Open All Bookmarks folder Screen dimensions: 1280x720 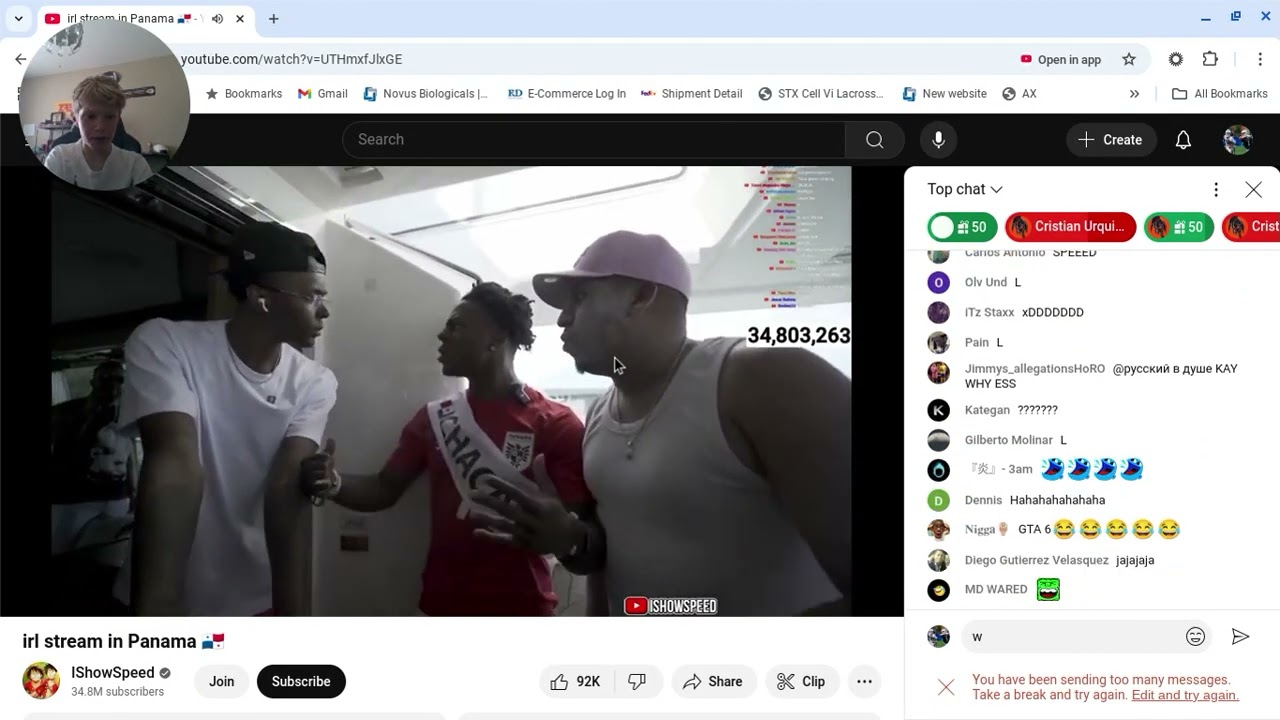1219,94
